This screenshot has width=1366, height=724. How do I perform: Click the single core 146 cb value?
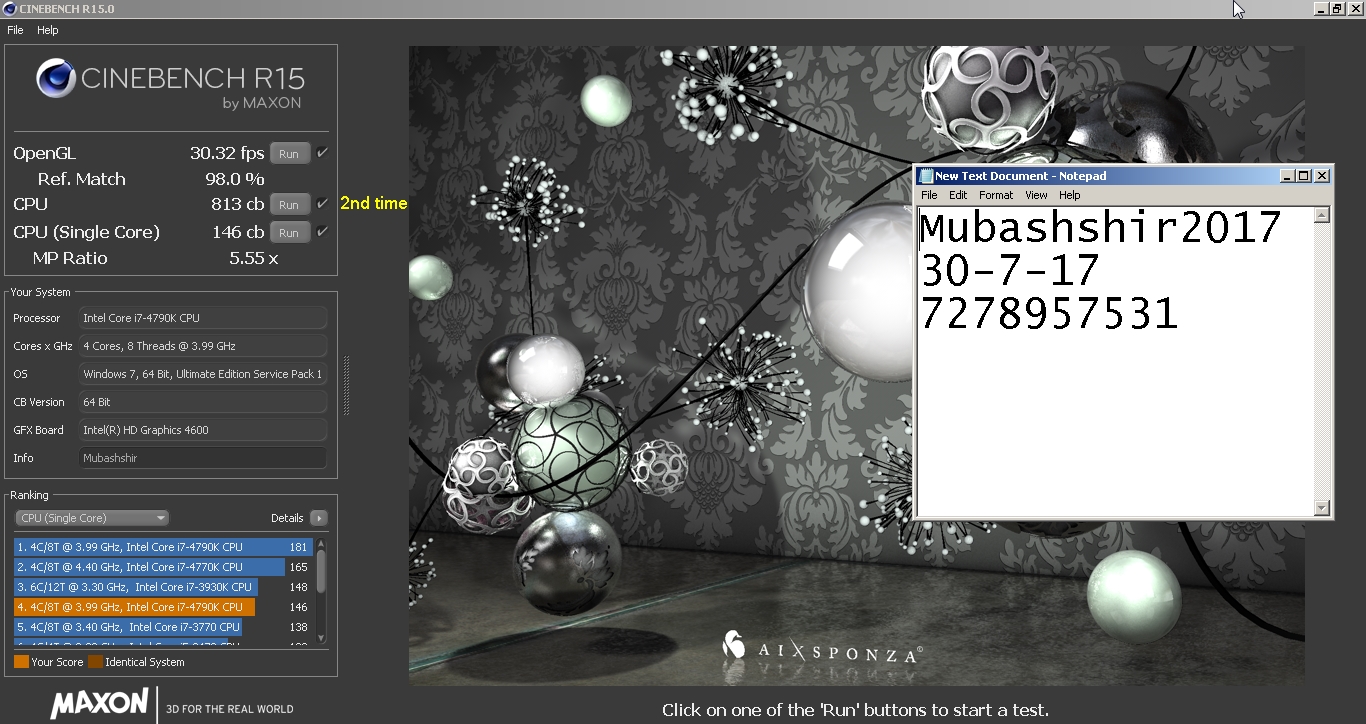click(x=238, y=232)
